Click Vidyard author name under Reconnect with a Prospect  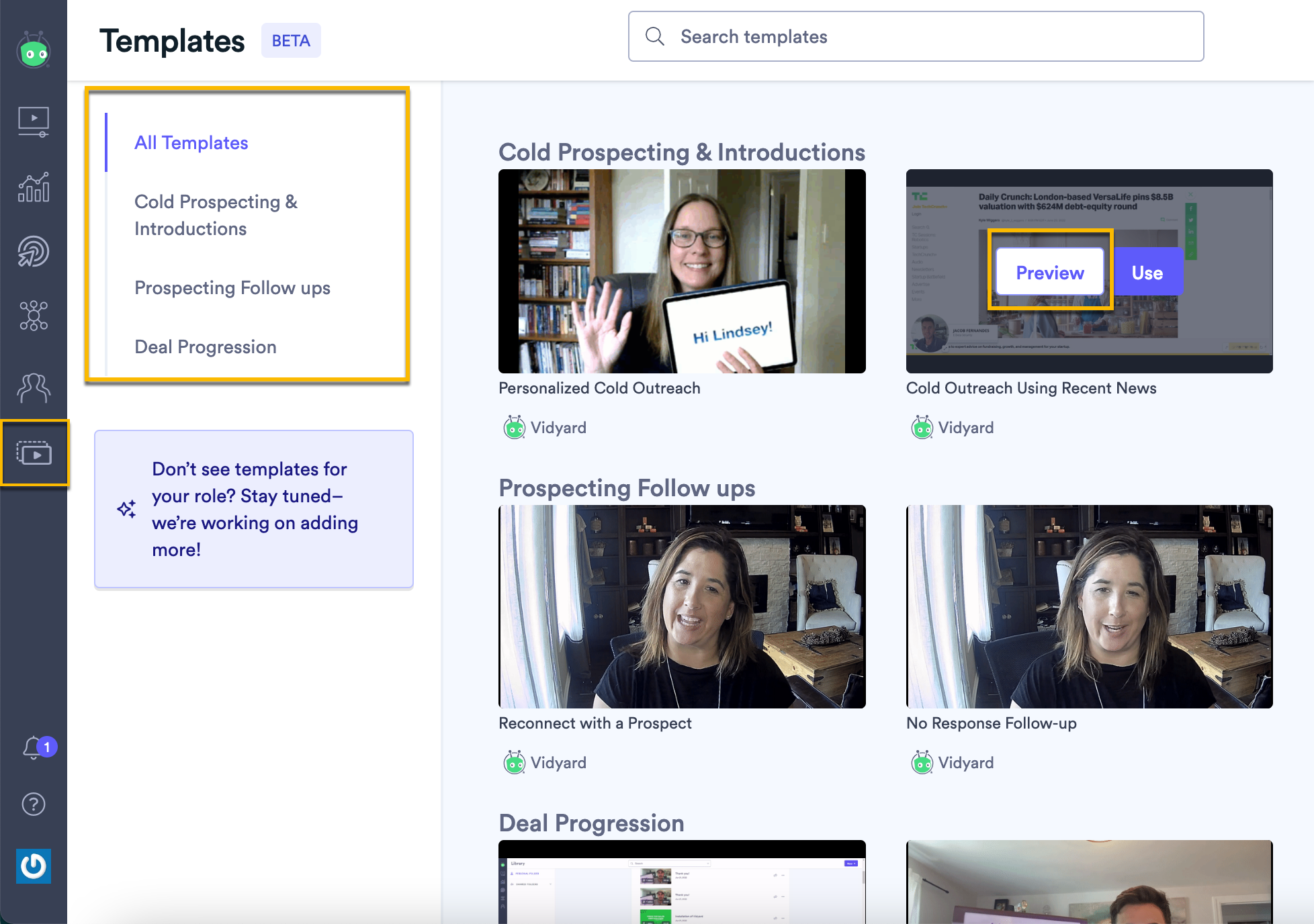558,763
